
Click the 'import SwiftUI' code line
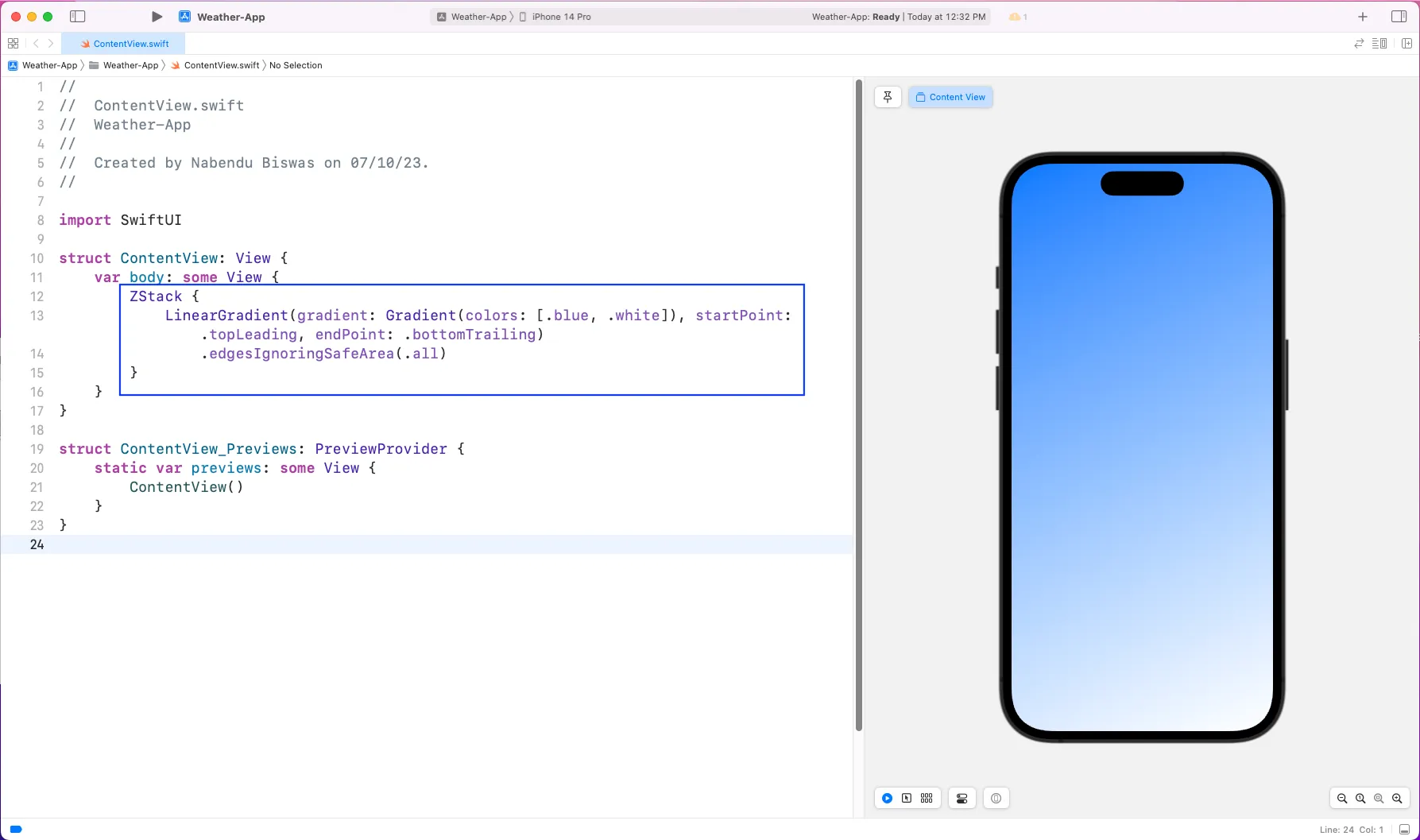(x=120, y=220)
